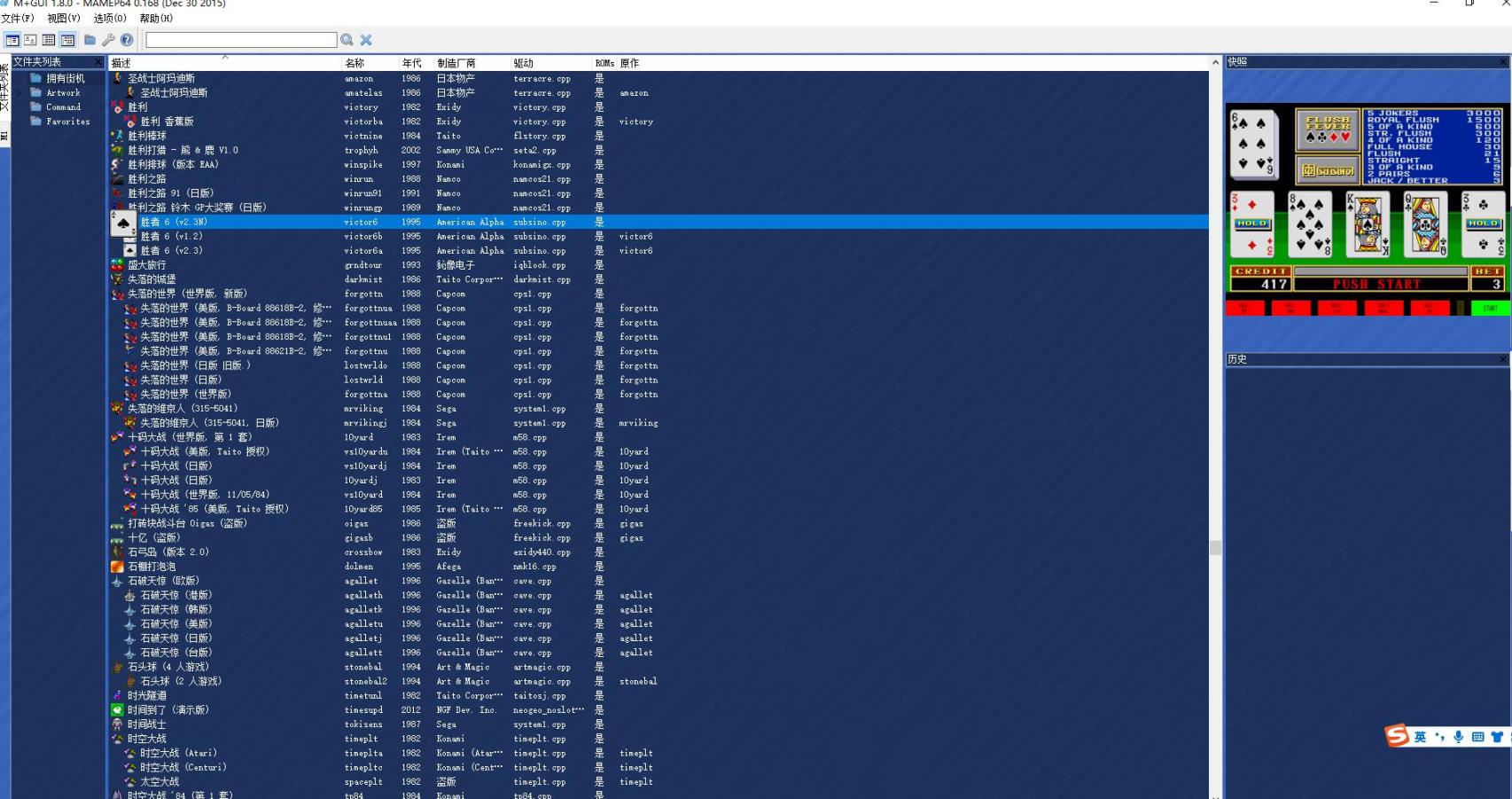Sort the list by the 年代 column header
This screenshot has height=799, width=1512.
(412, 63)
